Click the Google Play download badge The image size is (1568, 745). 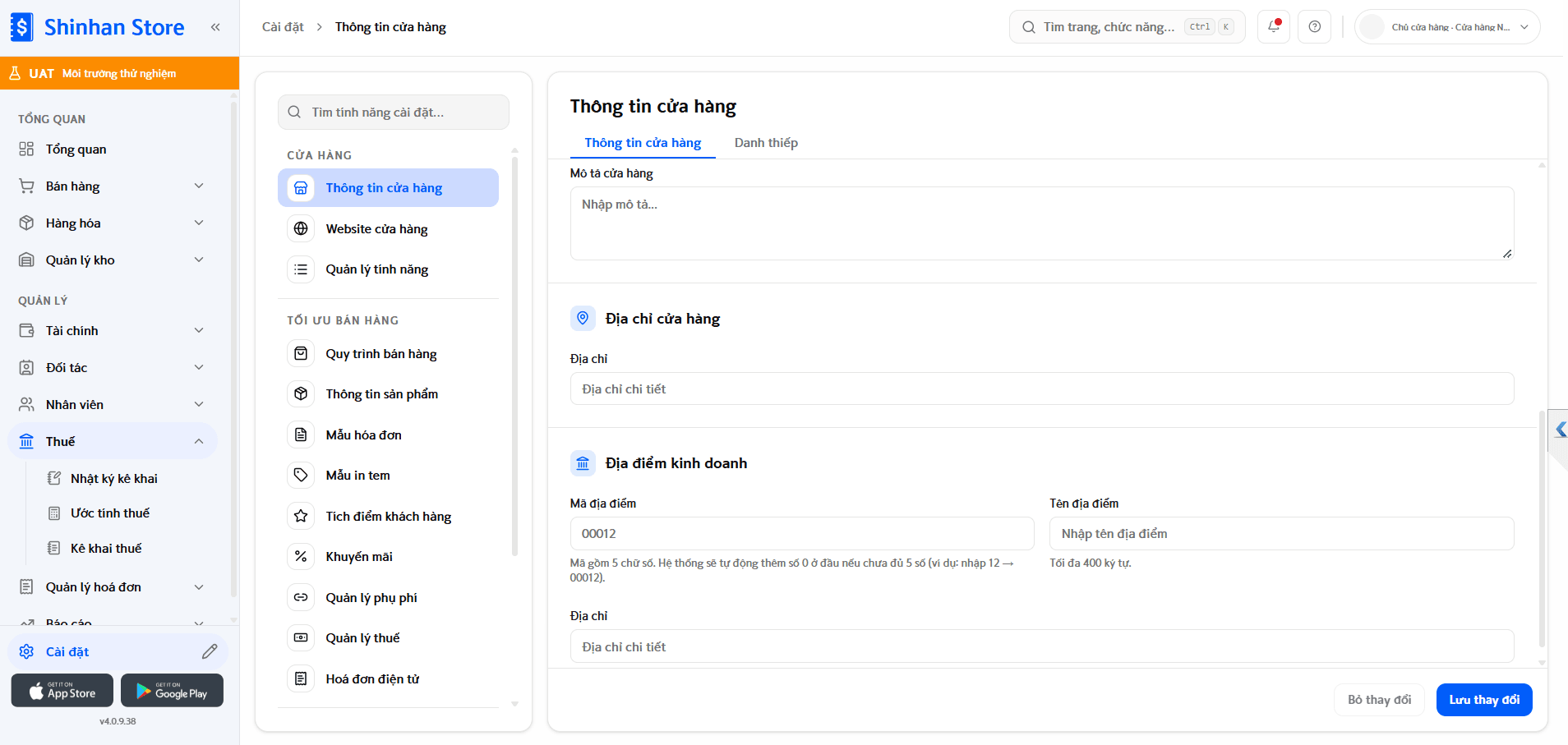[x=172, y=691]
